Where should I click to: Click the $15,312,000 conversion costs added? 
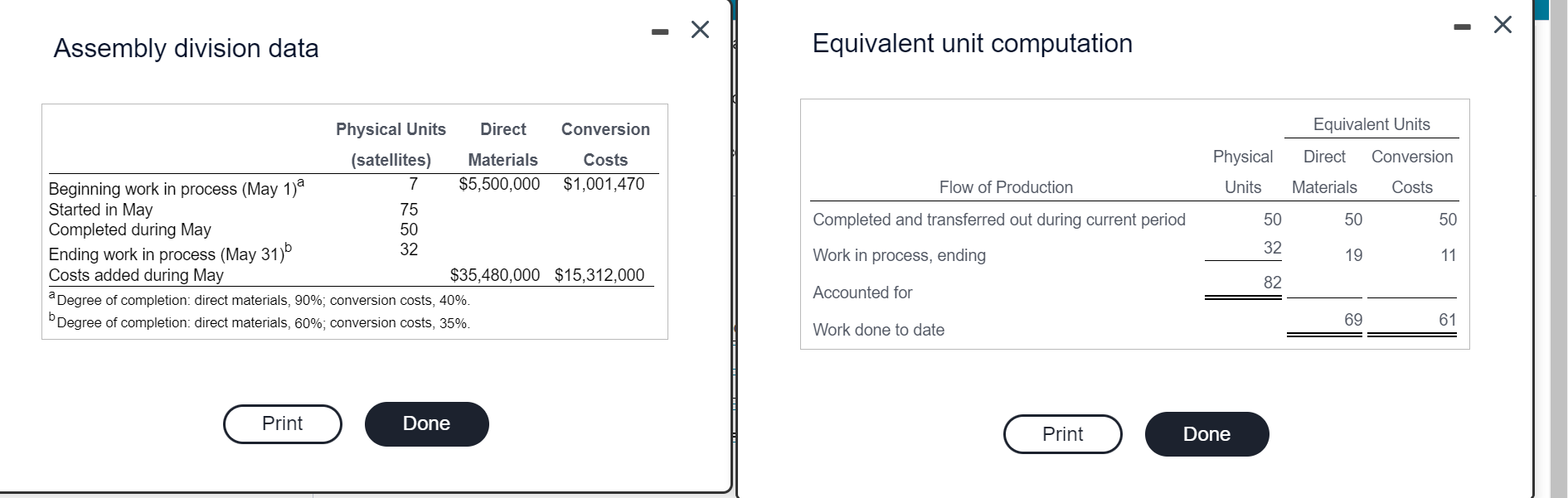pyautogui.click(x=600, y=275)
